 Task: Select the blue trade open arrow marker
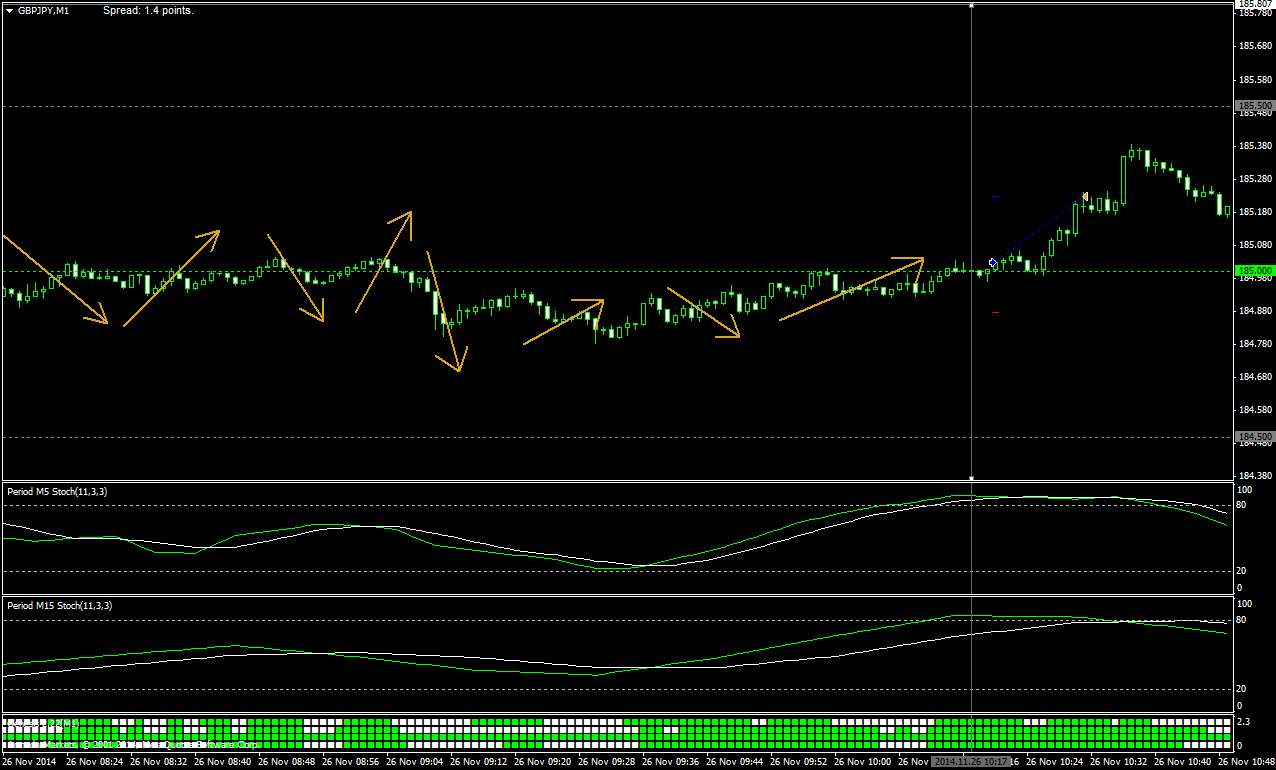[x=992, y=263]
